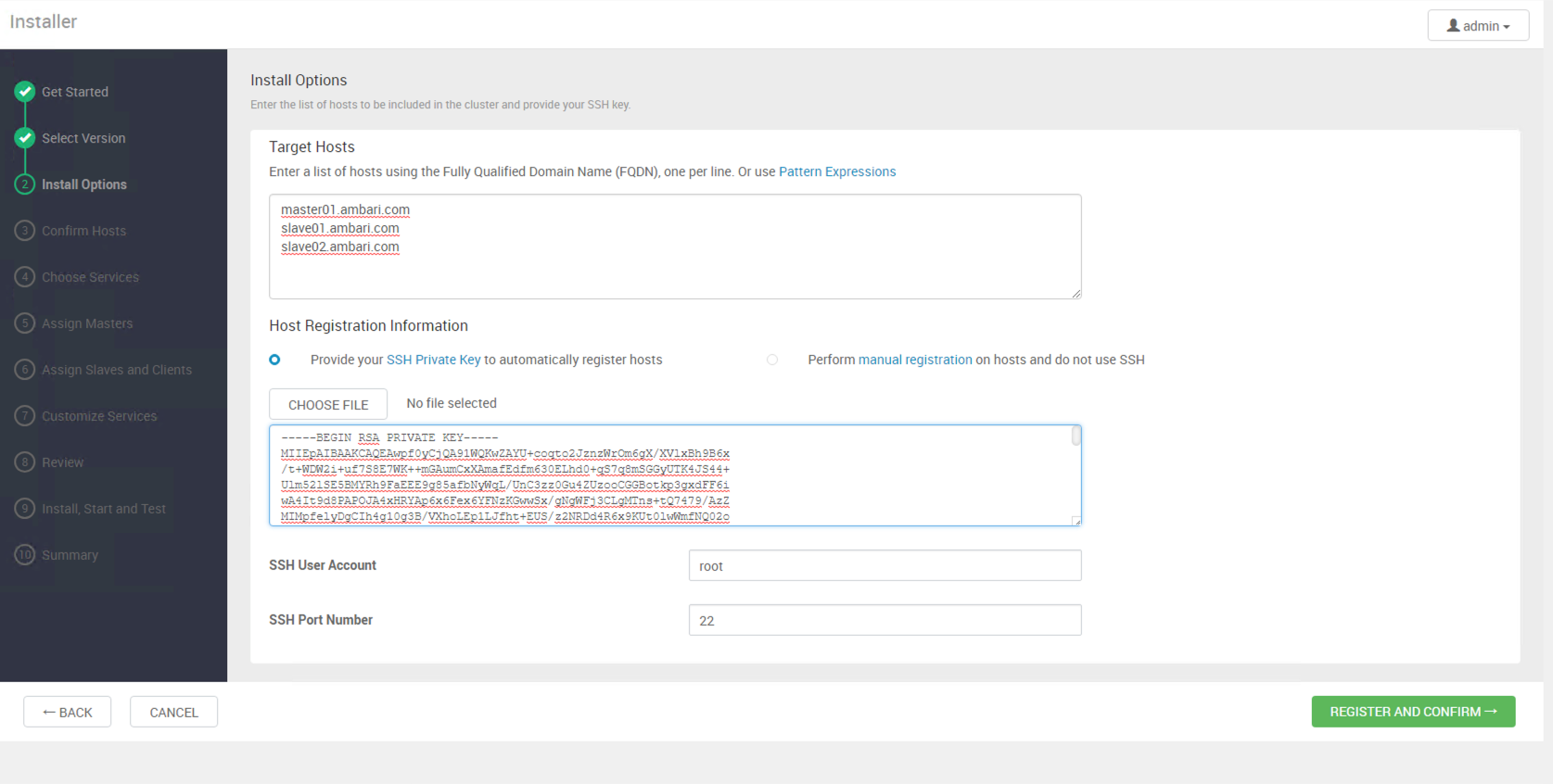The width and height of the screenshot is (1553, 784).
Task: Click the Select Version checkmark icon
Action: point(25,138)
